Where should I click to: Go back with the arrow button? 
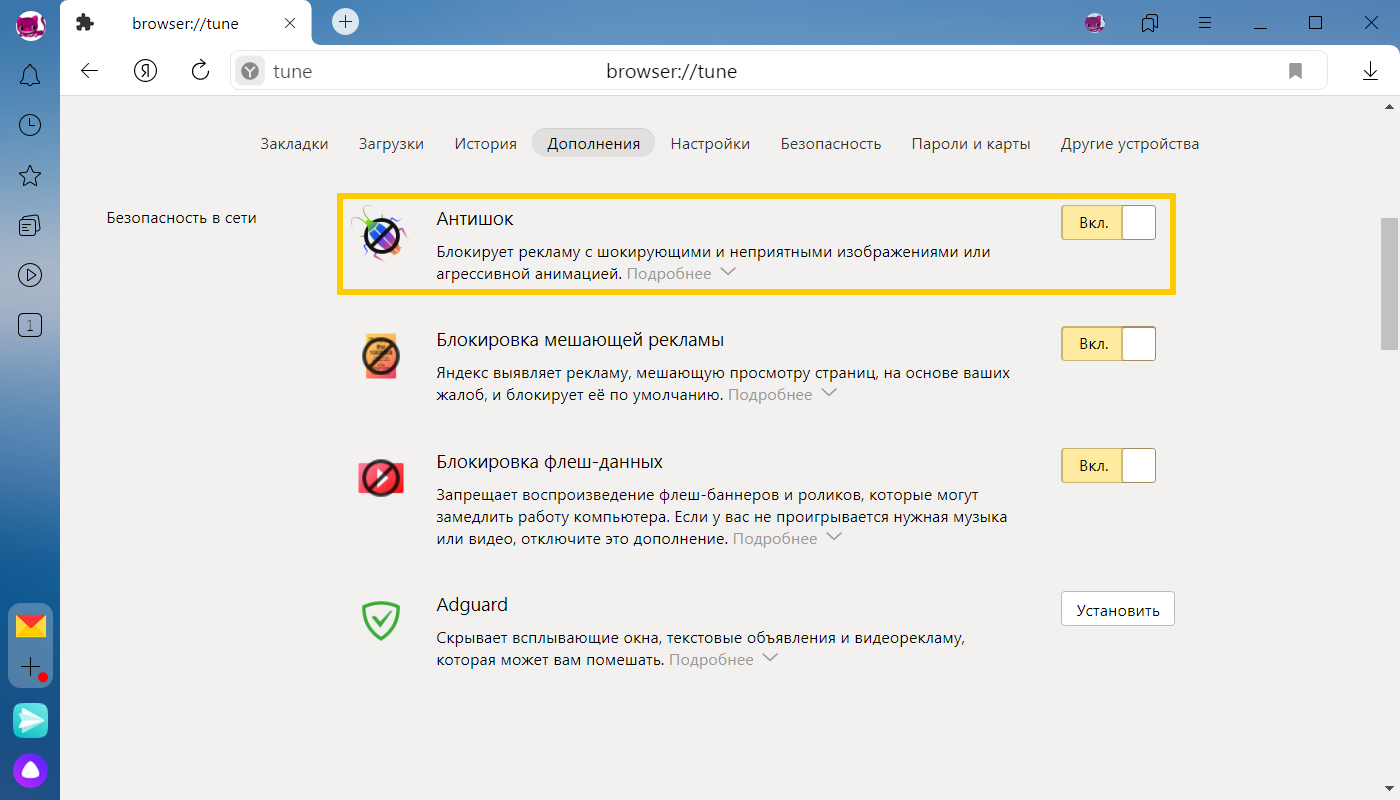(90, 71)
